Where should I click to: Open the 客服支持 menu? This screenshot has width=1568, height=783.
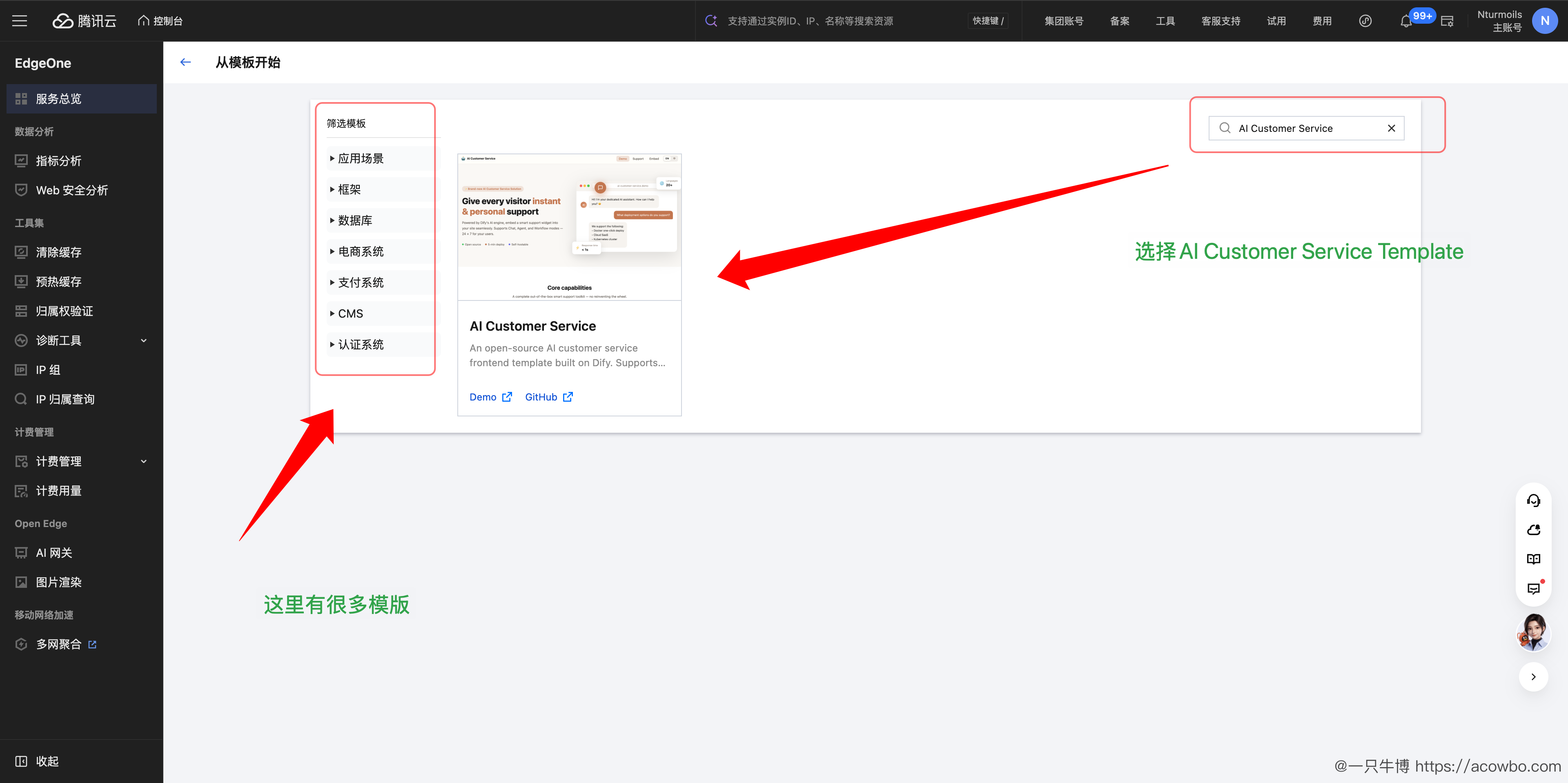[1221, 21]
